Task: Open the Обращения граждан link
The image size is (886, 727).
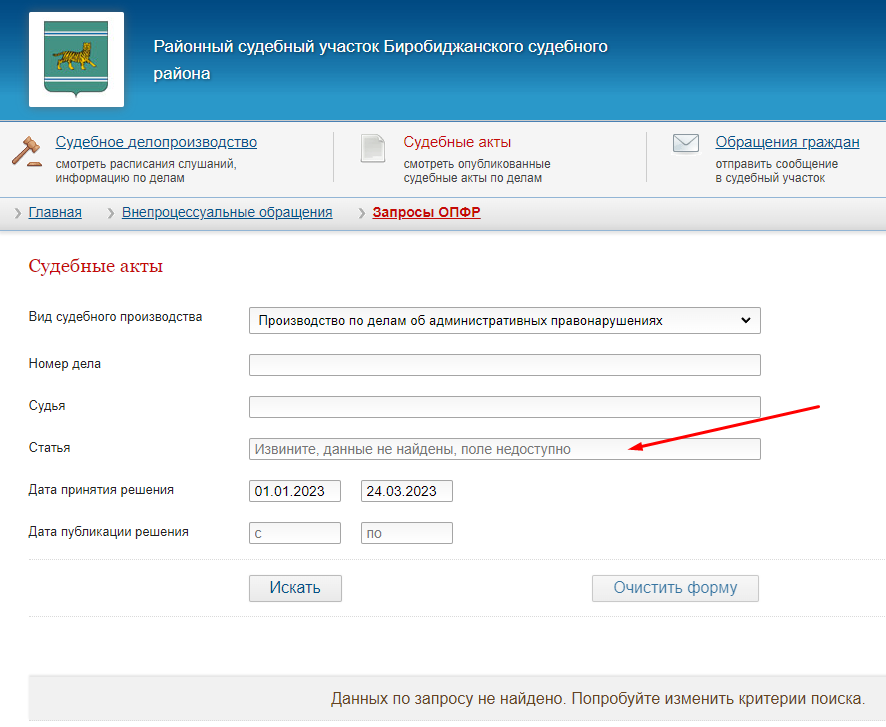Action: pos(787,142)
